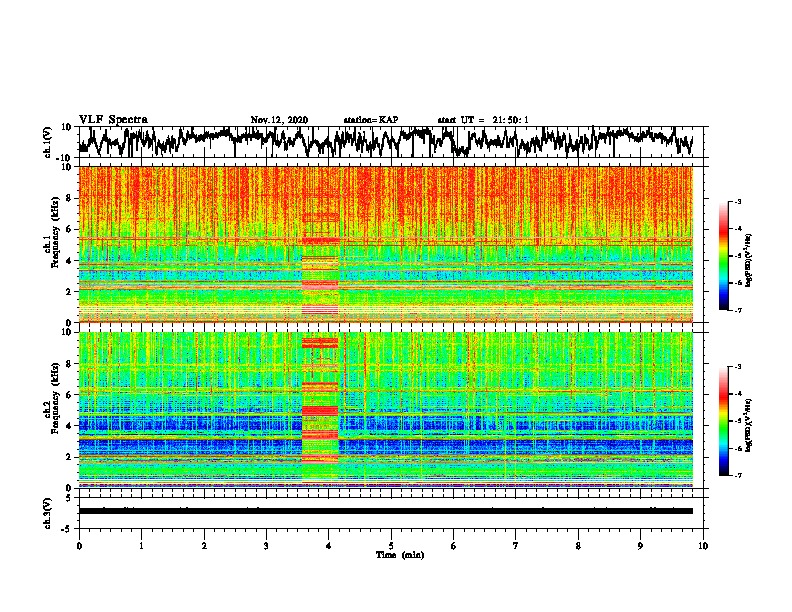Click time tick label "7" on x-axis
The height and width of the screenshot is (612, 792).
516,546
